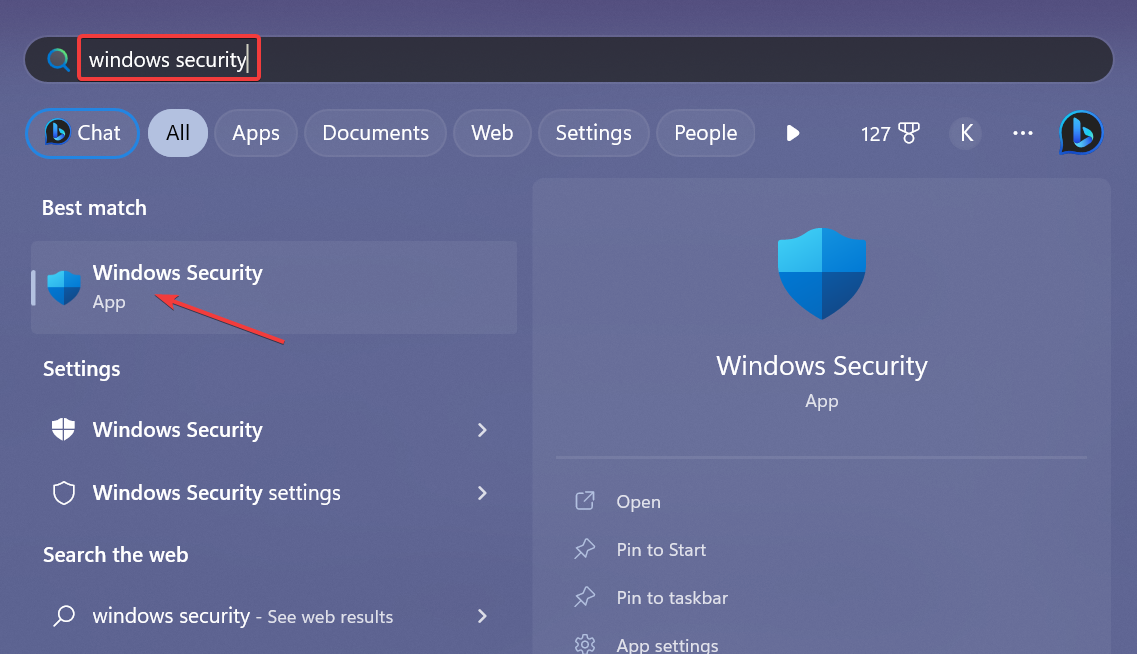Open App settings via the gear icon
Screen dimensions: 1137x654
point(585,645)
